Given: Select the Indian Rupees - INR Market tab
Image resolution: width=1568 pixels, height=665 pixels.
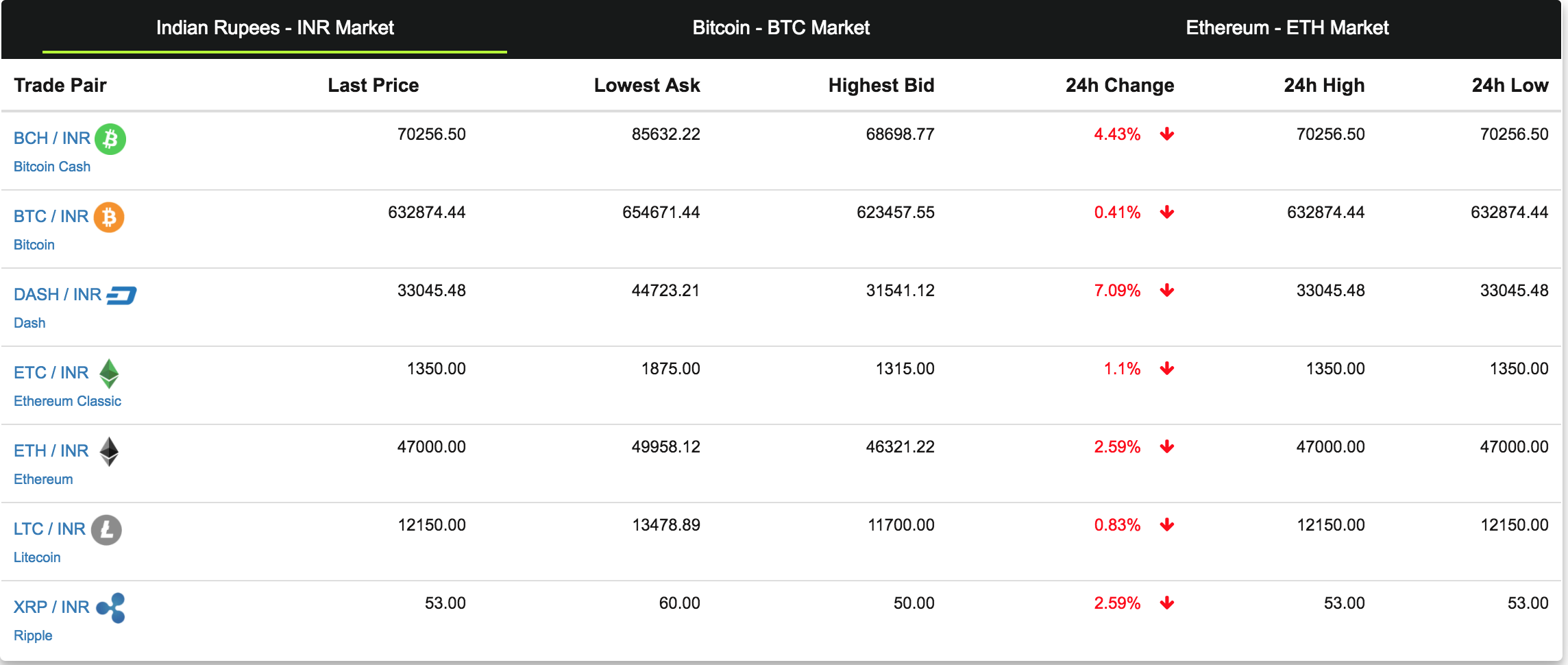Looking at the screenshot, I should [x=275, y=28].
